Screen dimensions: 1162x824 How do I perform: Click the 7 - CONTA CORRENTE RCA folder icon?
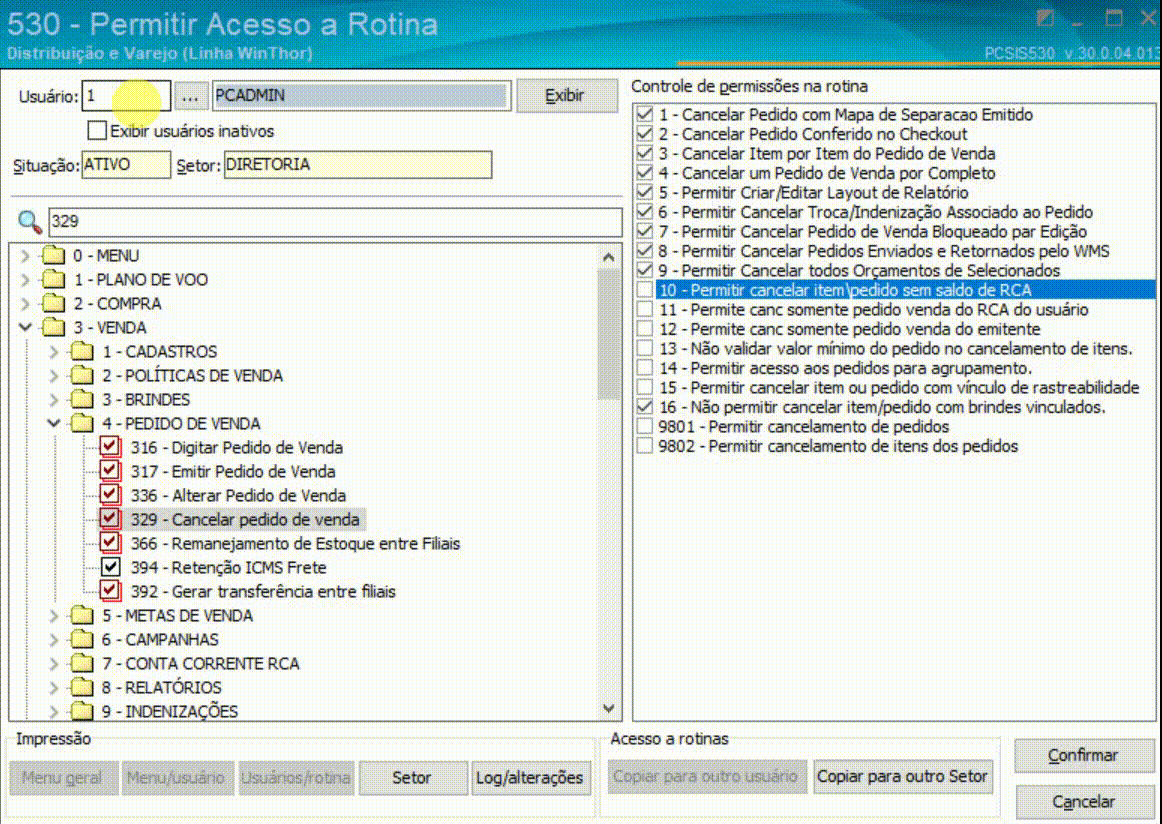[x=82, y=663]
